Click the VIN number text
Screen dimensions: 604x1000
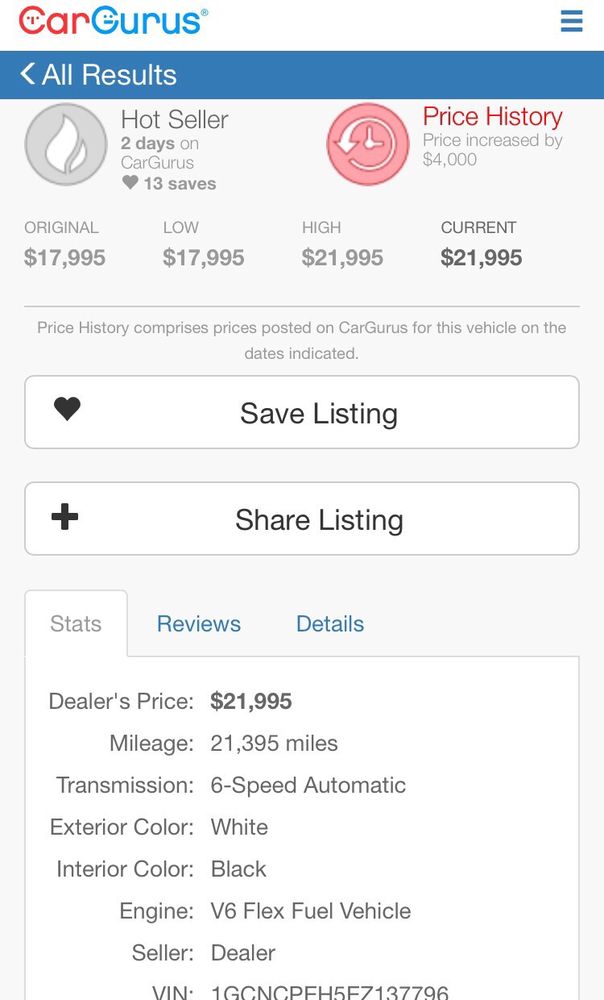pyautogui.click(x=329, y=992)
